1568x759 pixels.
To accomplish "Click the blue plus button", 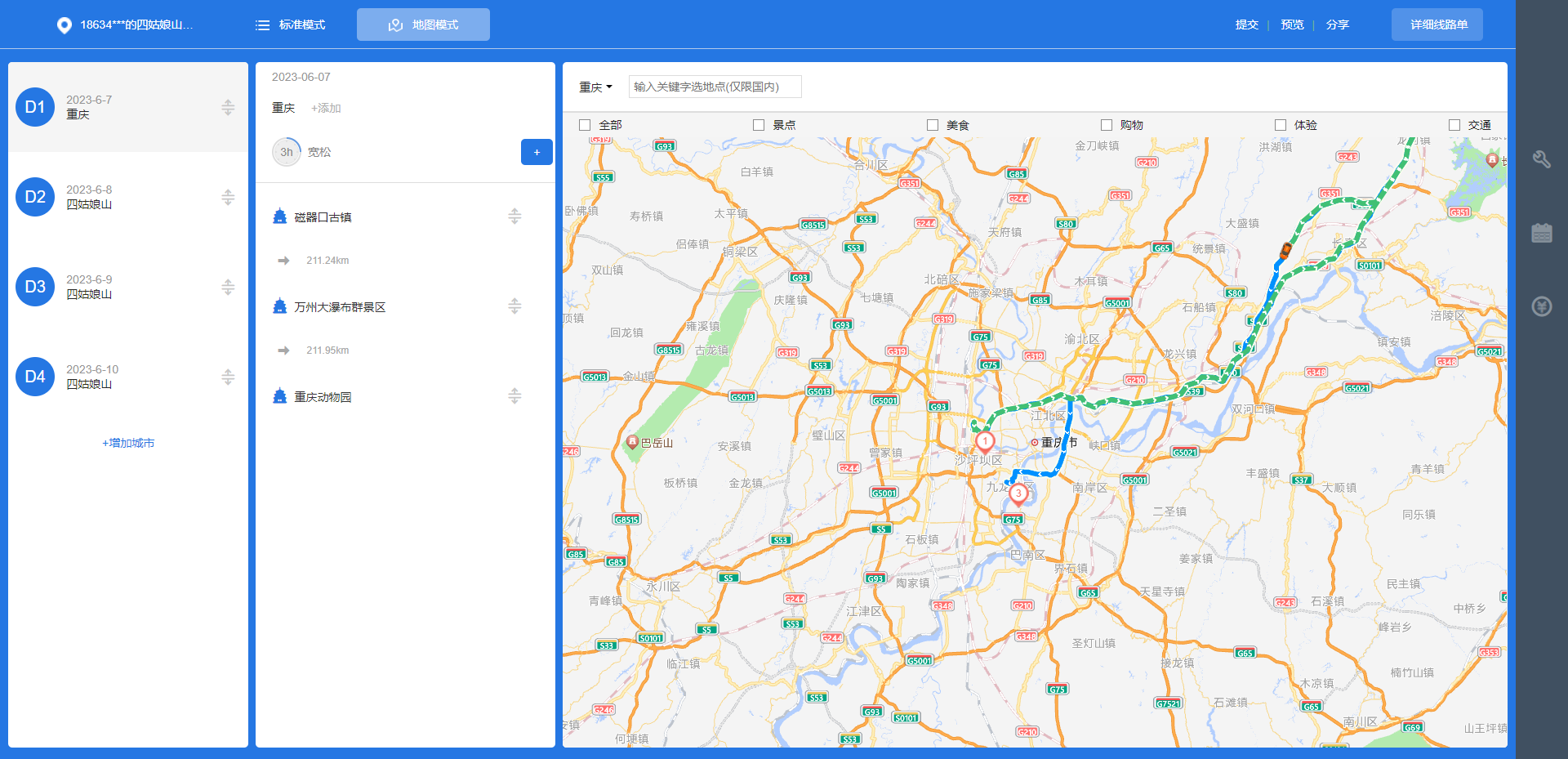I will point(537,152).
